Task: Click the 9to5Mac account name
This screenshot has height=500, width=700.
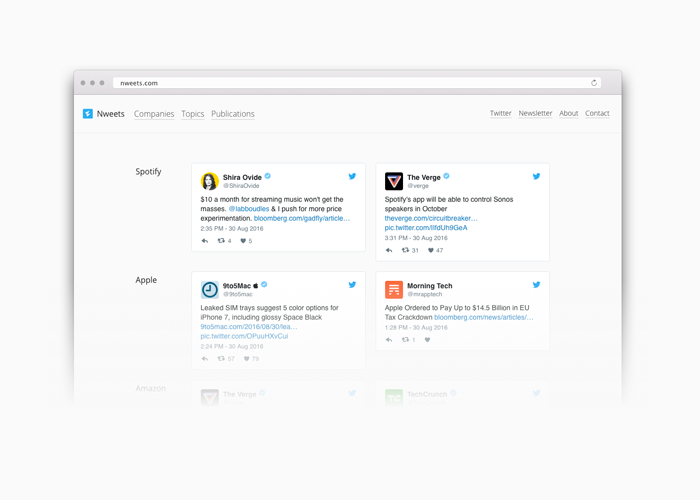Action: 237,286
